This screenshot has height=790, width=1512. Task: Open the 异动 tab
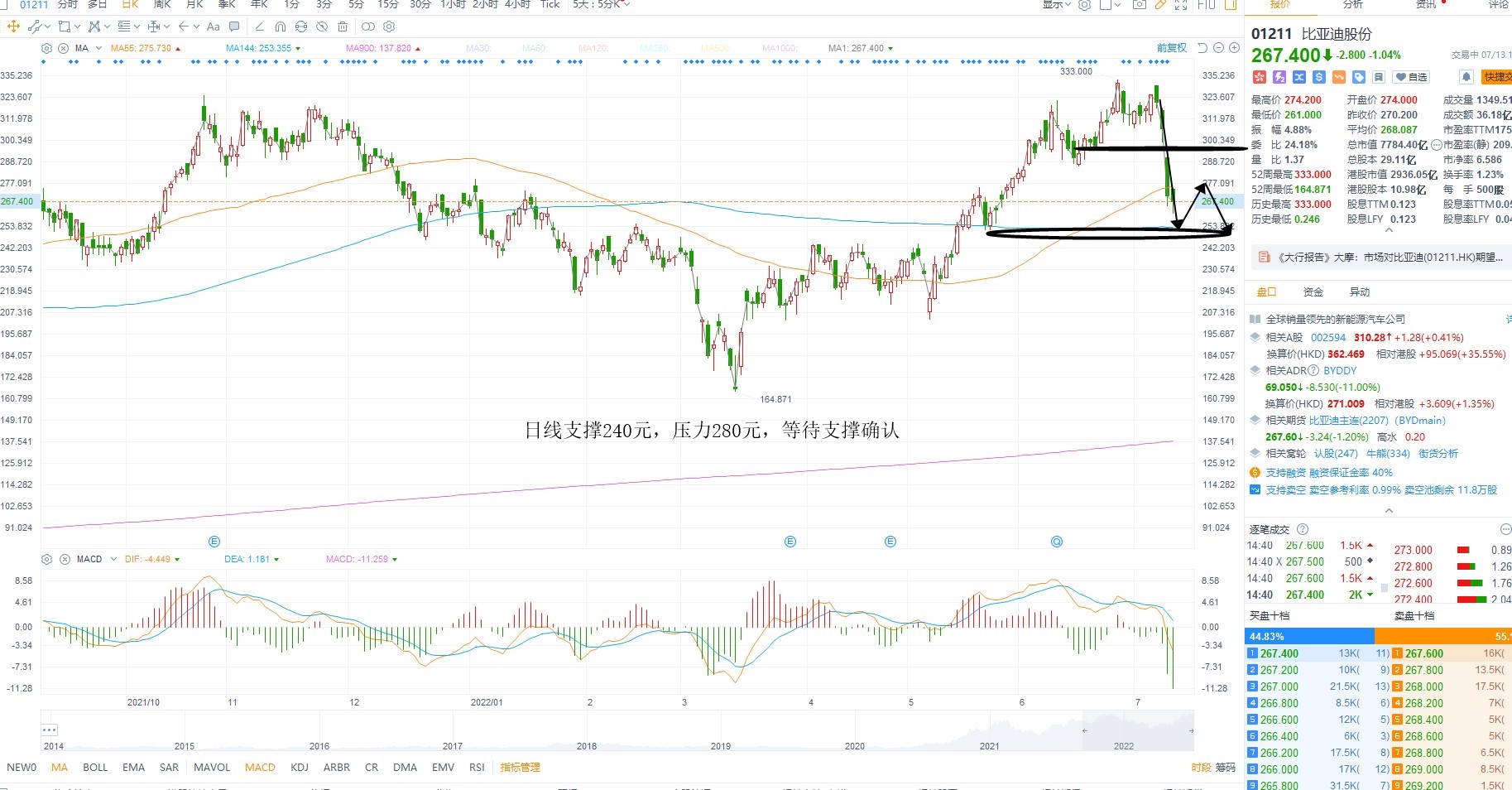click(x=1360, y=292)
